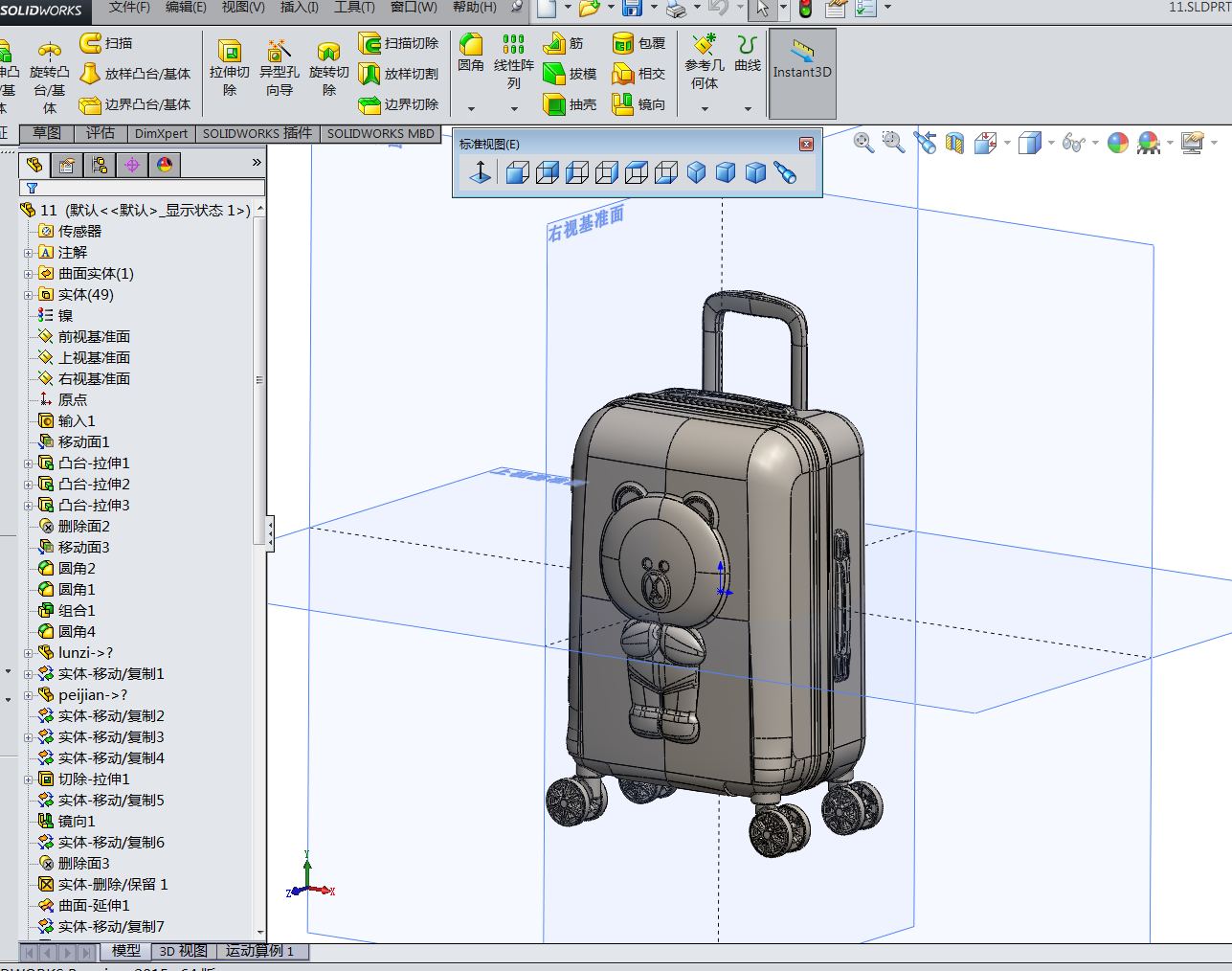Open the 异型孔向导 hole wizard
1232x971 pixels.
coord(280,67)
